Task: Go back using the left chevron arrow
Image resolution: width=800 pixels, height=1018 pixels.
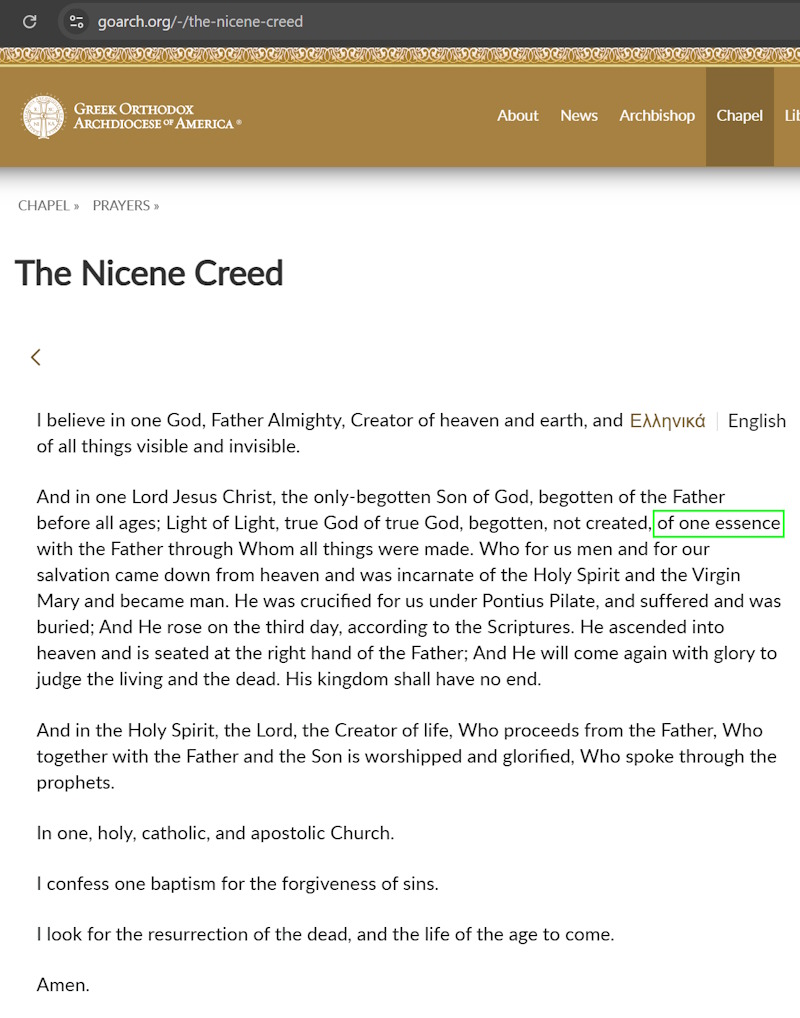Action: (x=36, y=357)
